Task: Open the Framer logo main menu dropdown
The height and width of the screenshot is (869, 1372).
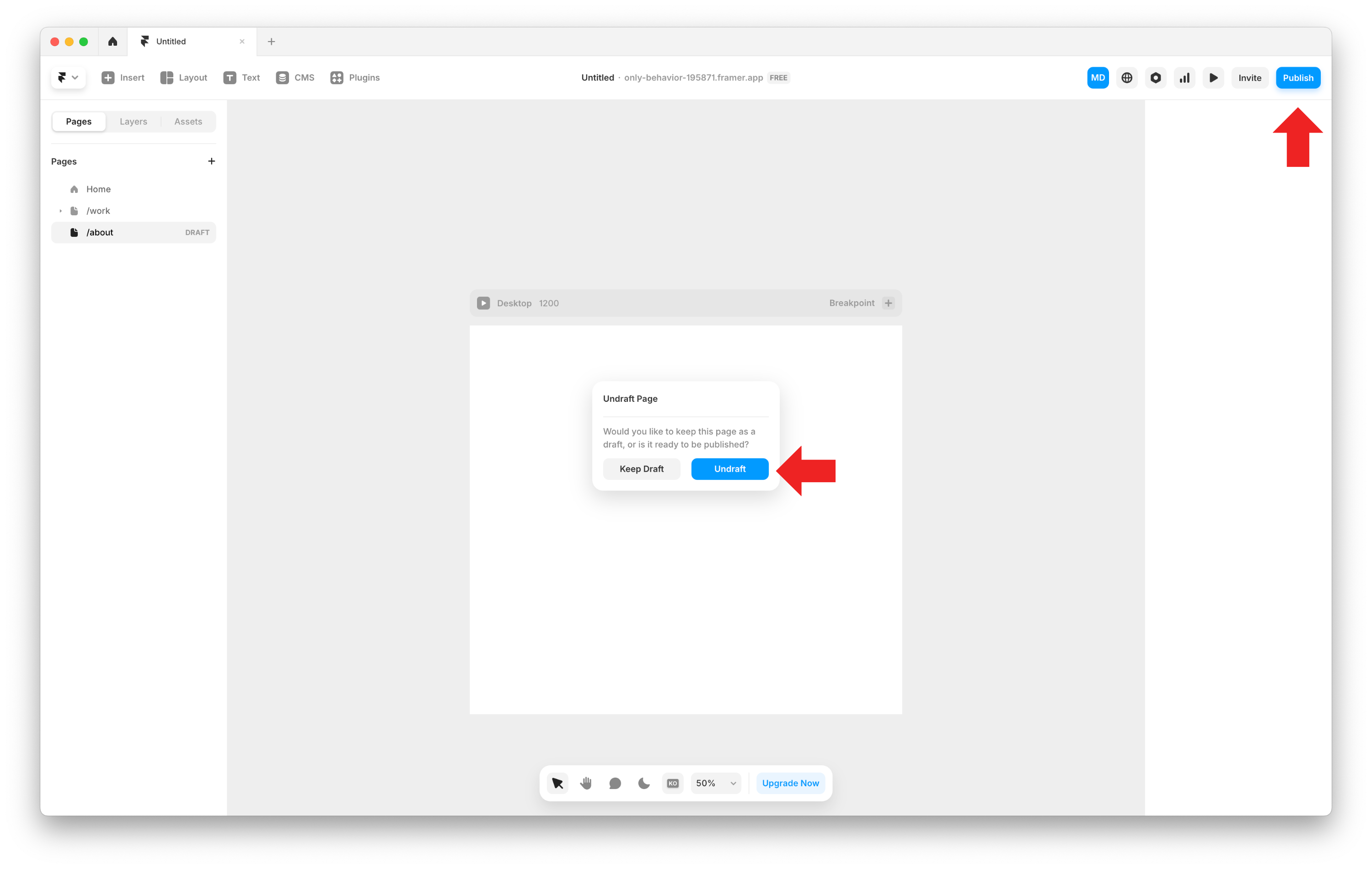Action: pyautogui.click(x=68, y=78)
